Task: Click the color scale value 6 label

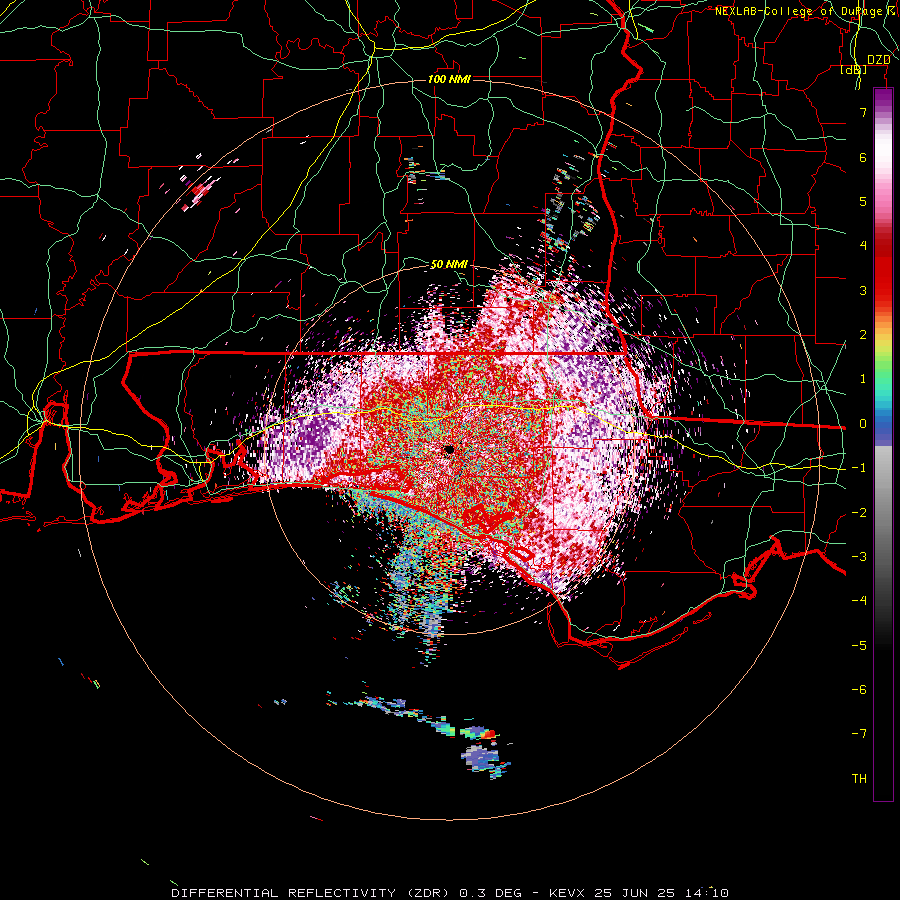Action: 863,157
